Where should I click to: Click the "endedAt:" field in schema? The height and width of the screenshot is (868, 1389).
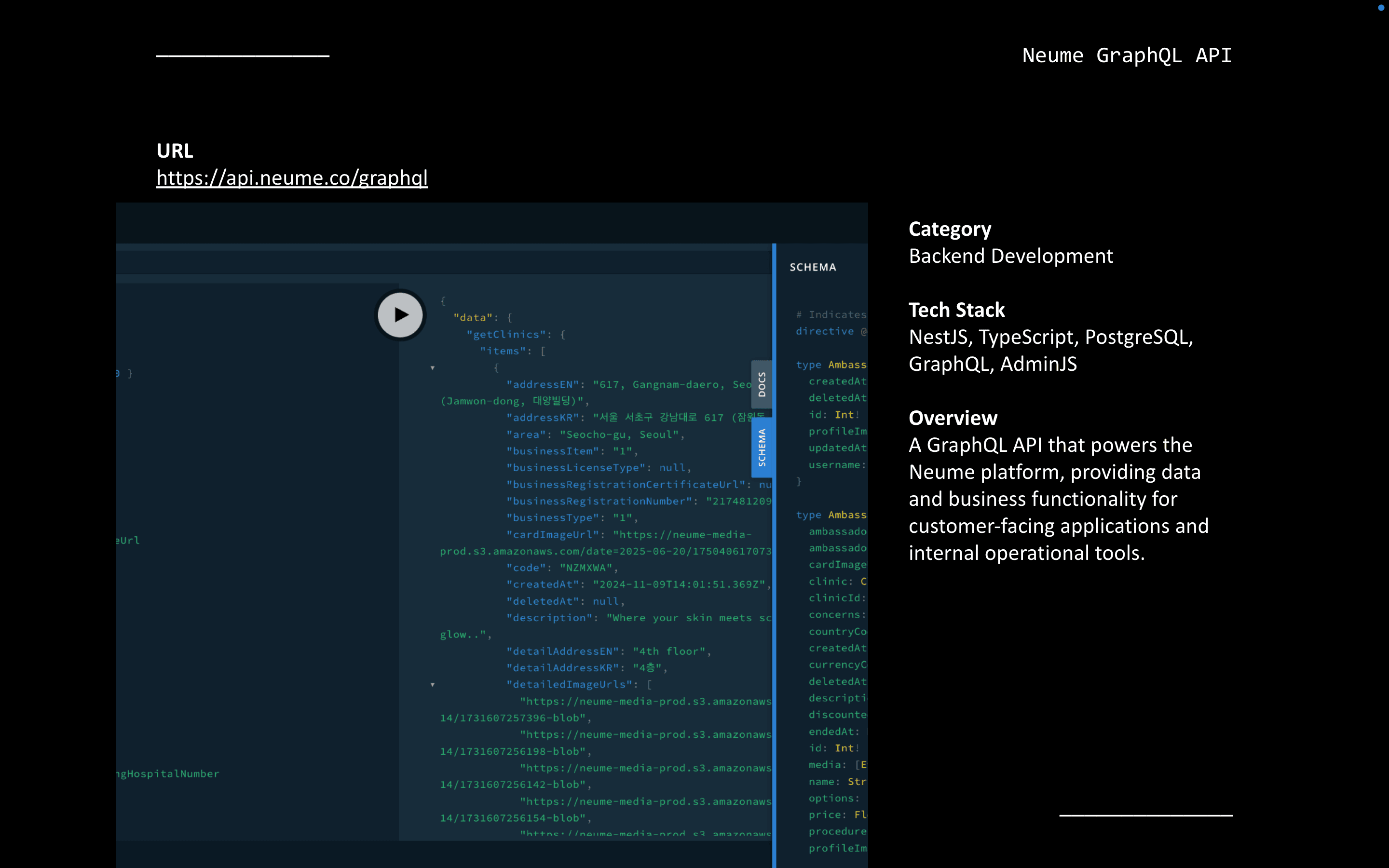834,732
